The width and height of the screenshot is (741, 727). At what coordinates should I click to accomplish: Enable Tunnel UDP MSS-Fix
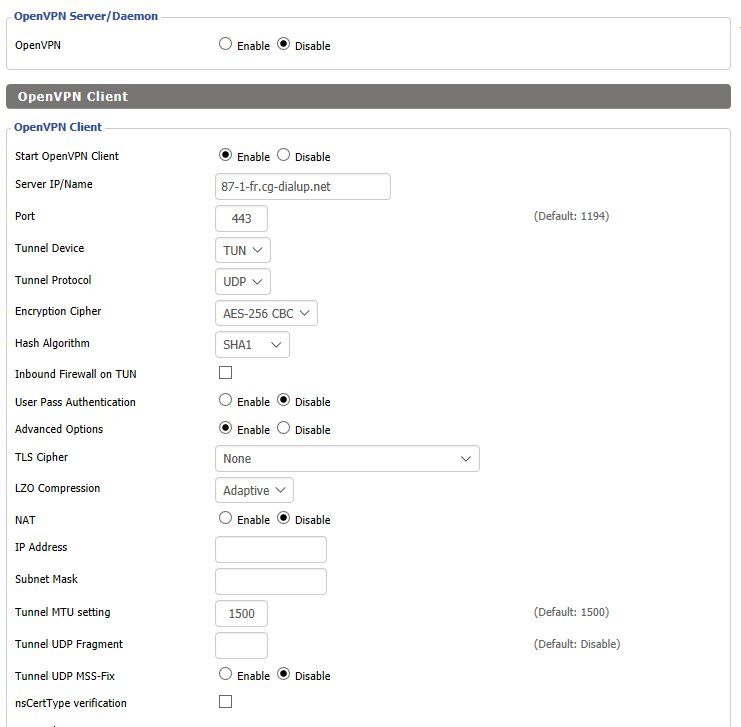[x=225, y=674]
